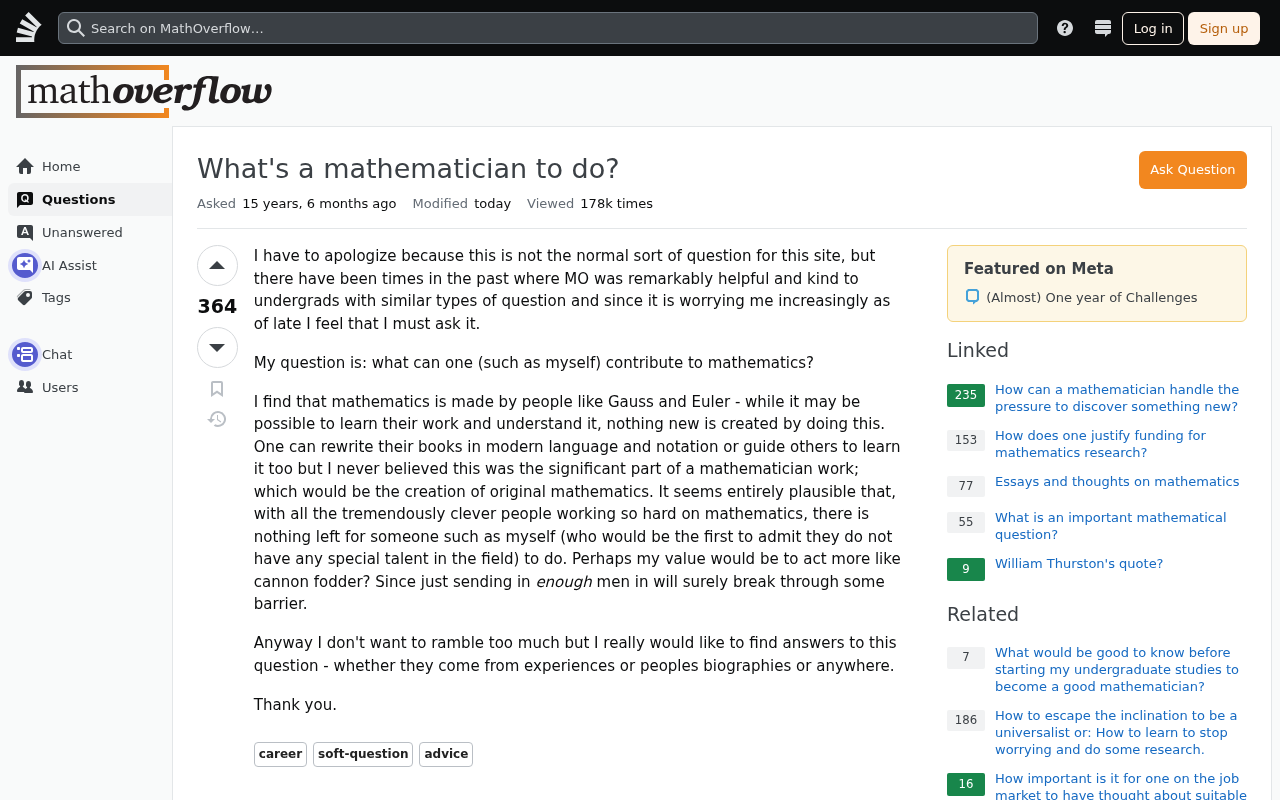
Task: Click the Log in button
Action: pyautogui.click(x=1153, y=28)
